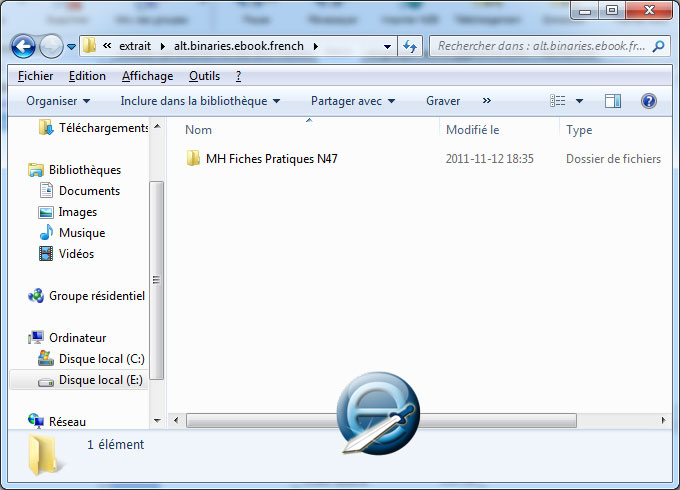Click the Vidéos film icon
Screen dimensions: 680x490
pyautogui.click(x=46, y=254)
